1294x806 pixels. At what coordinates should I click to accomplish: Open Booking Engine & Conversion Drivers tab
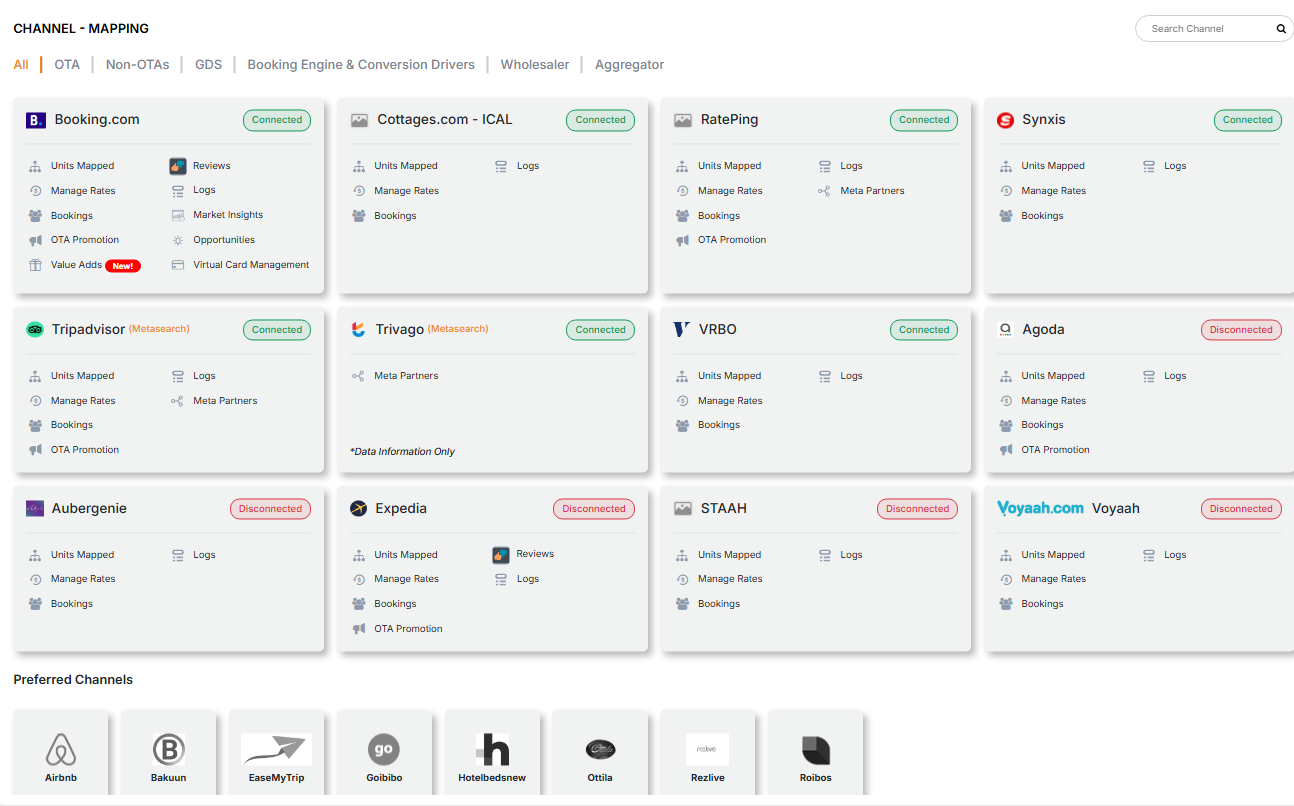361,65
